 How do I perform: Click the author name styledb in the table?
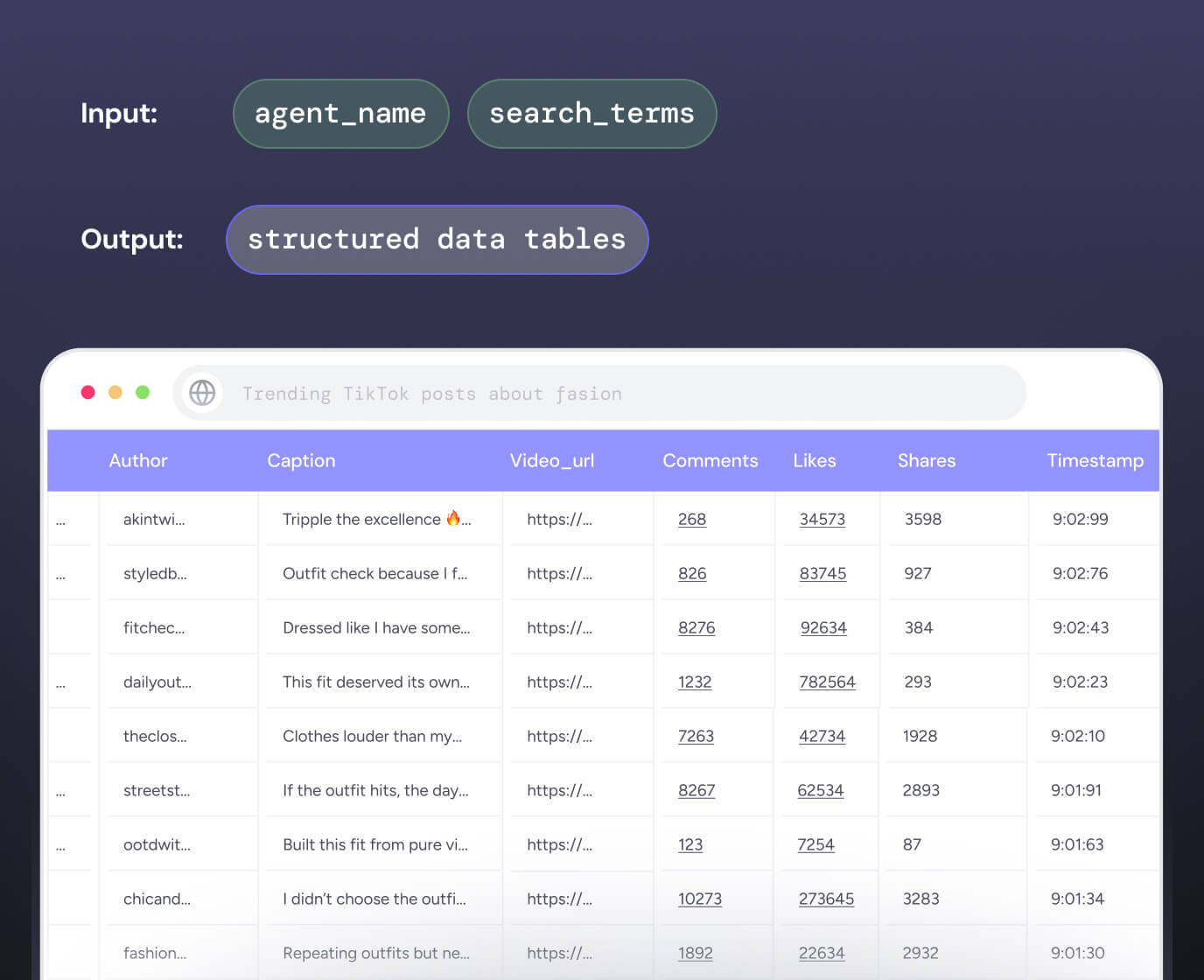click(x=154, y=573)
